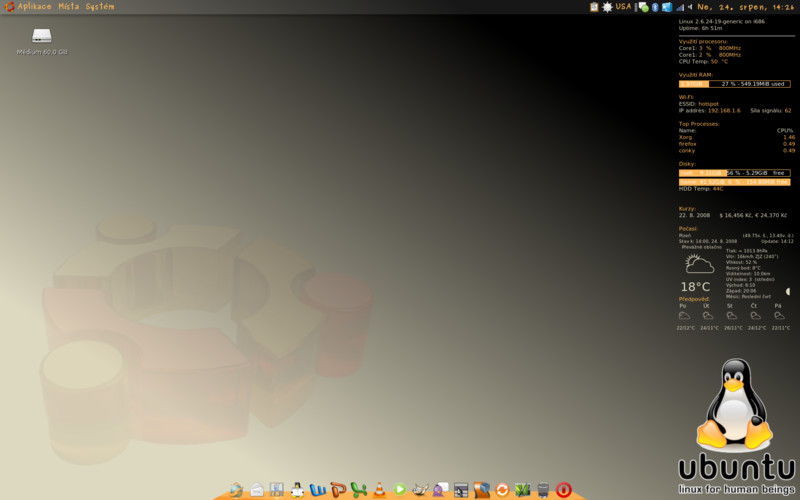Click the red power shutdown icon
The image size is (800, 500).
tap(563, 490)
